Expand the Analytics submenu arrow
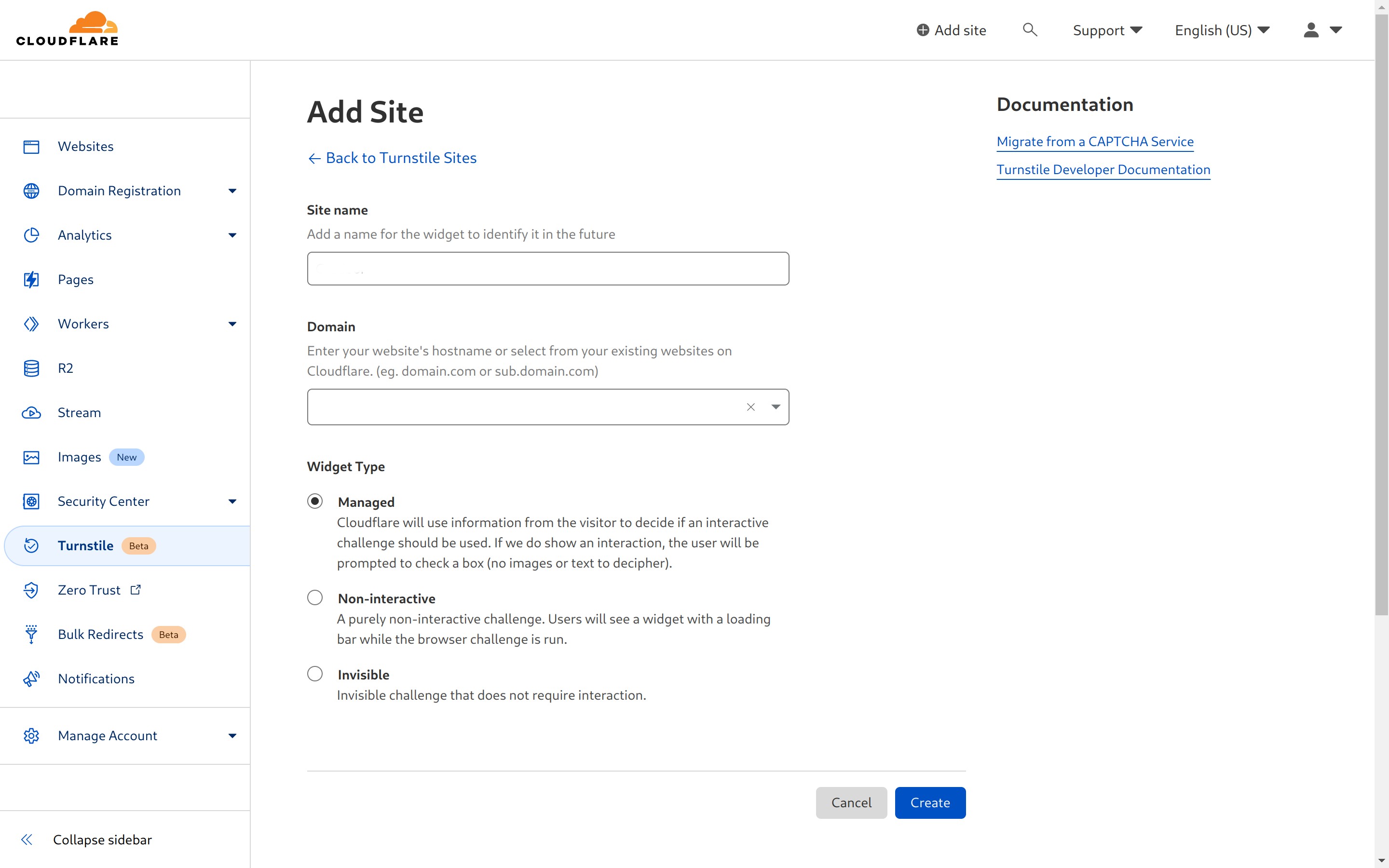Screen dimensions: 1389x868 [x=232, y=235]
